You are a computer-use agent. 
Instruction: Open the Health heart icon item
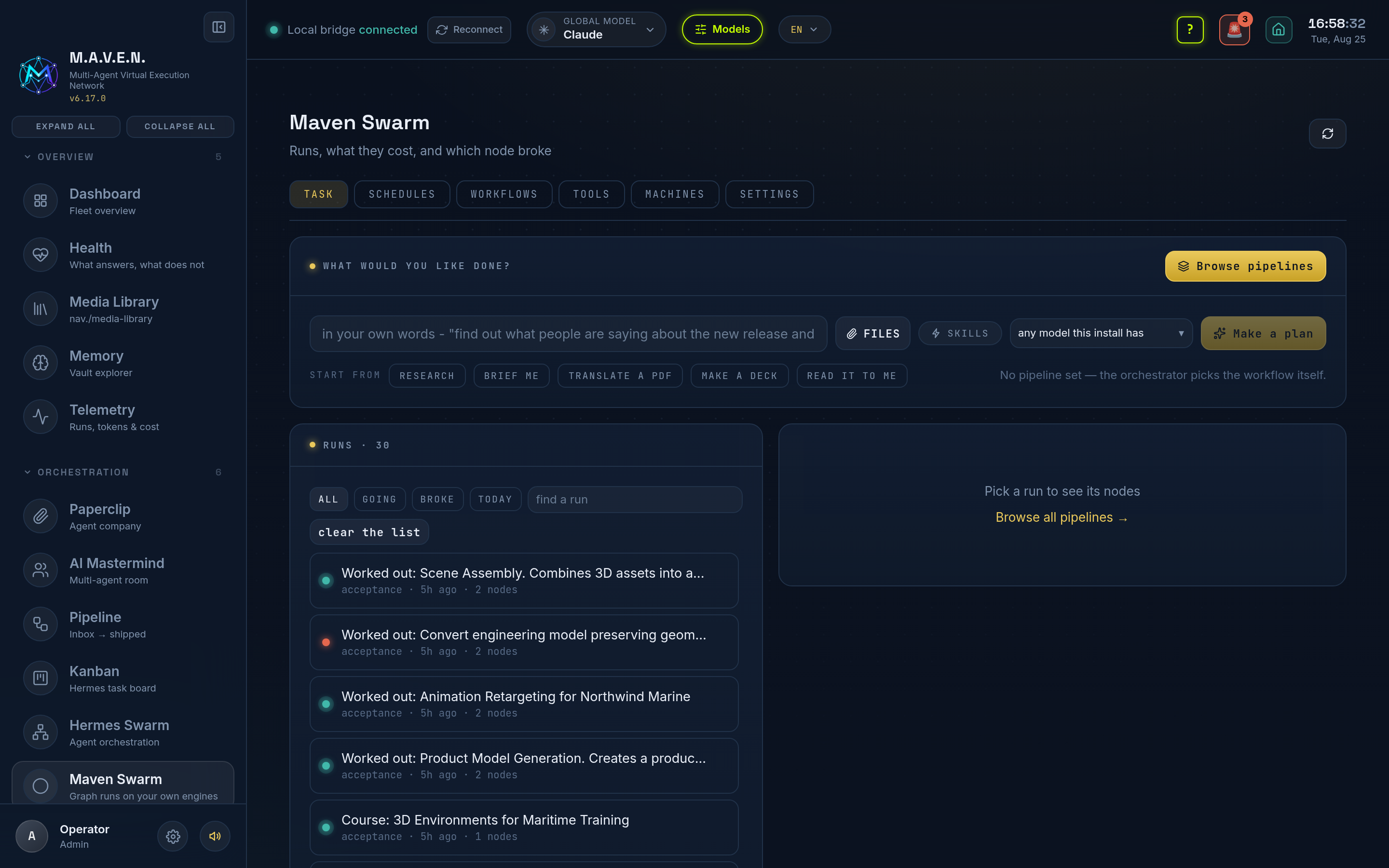coord(123,255)
